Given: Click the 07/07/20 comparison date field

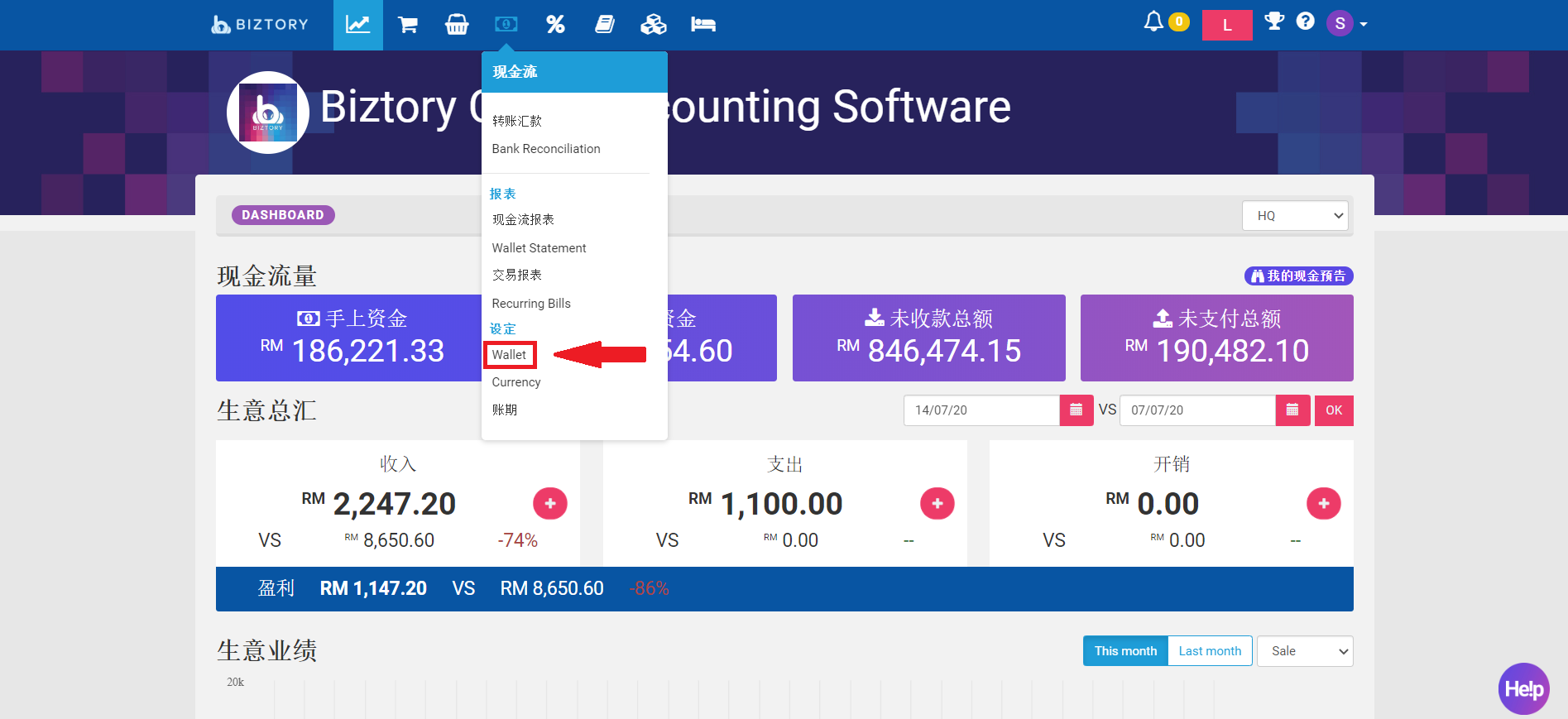Looking at the screenshot, I should tap(1197, 410).
